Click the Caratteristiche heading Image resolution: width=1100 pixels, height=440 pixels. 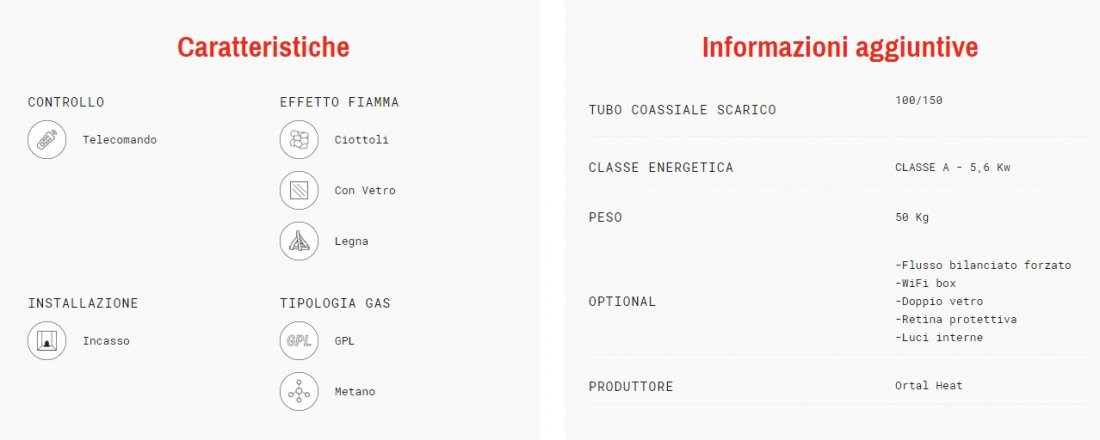[x=263, y=47]
